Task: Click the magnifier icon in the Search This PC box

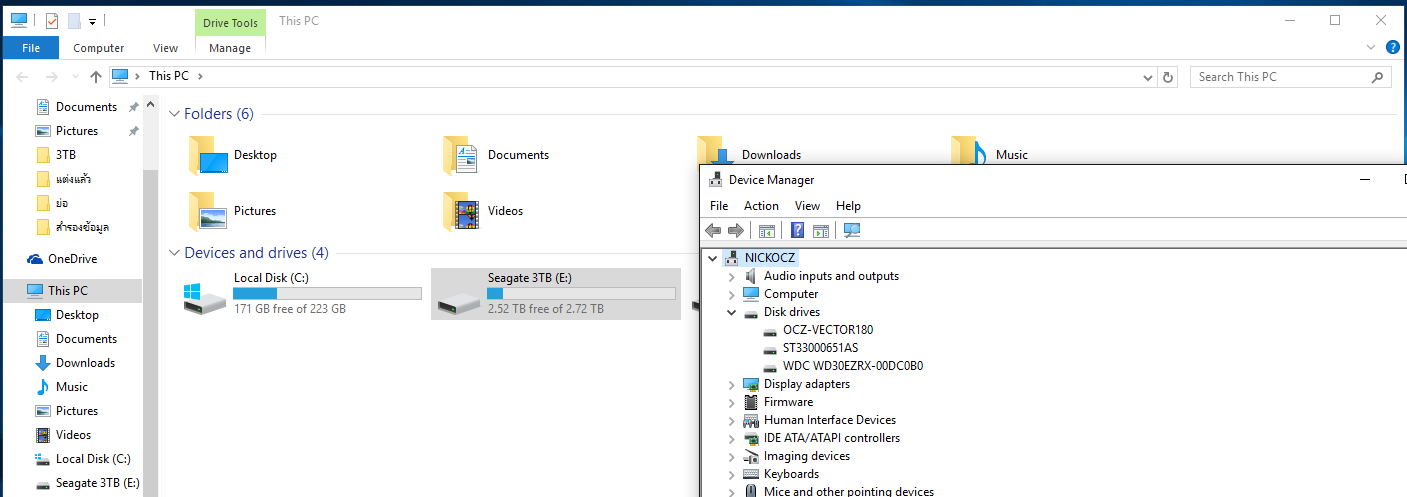Action: click(1378, 77)
